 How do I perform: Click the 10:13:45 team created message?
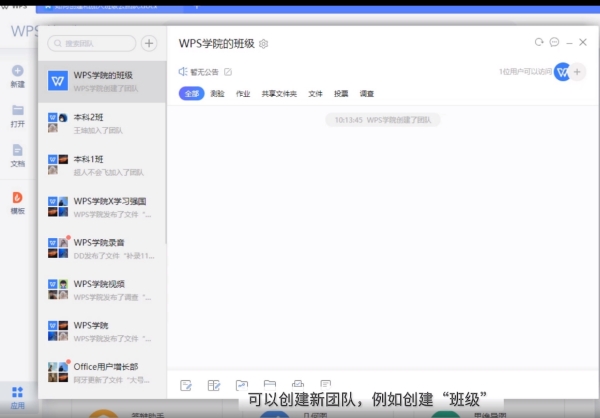click(383, 120)
